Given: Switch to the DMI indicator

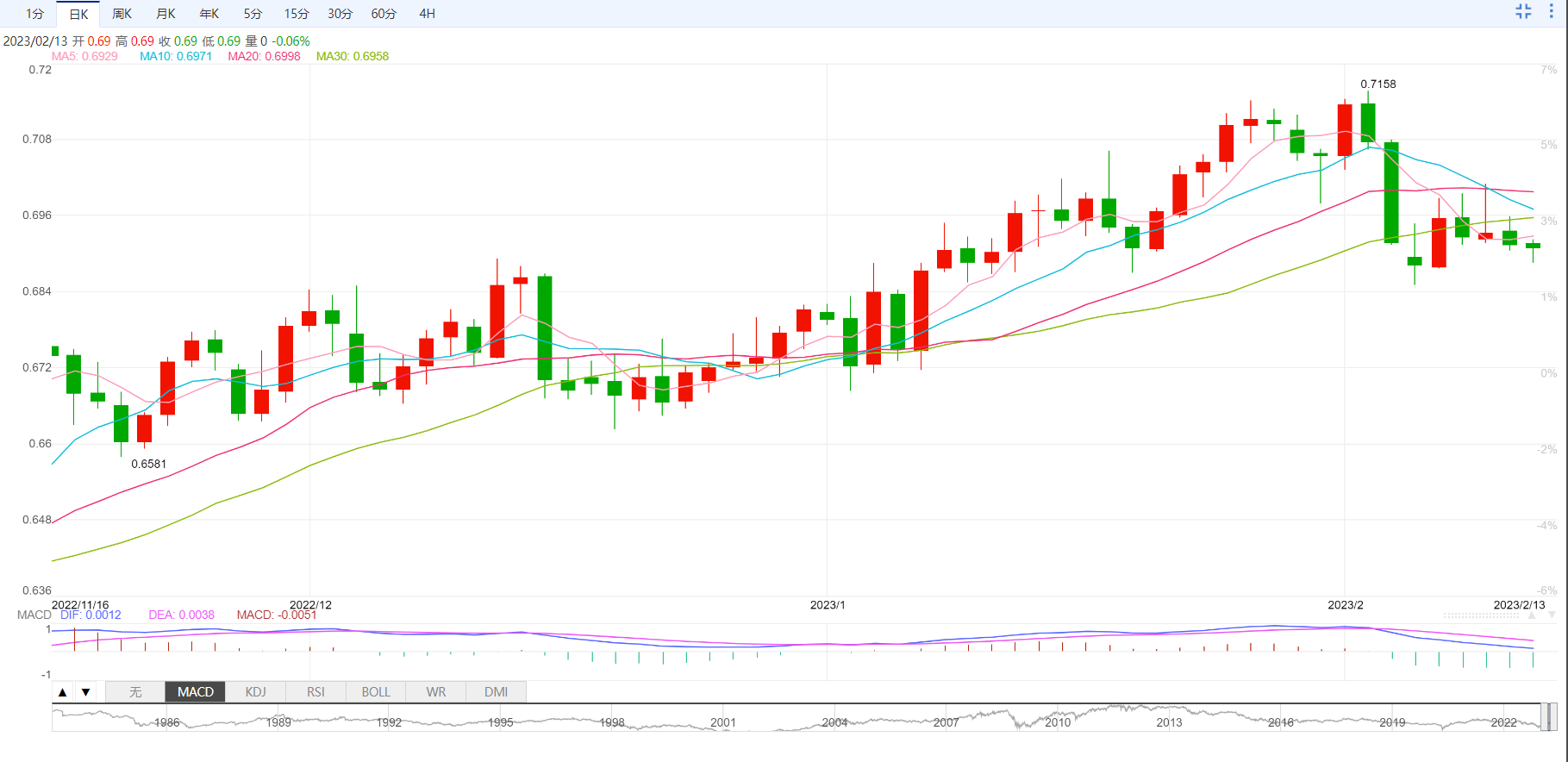Looking at the screenshot, I should (x=496, y=692).
